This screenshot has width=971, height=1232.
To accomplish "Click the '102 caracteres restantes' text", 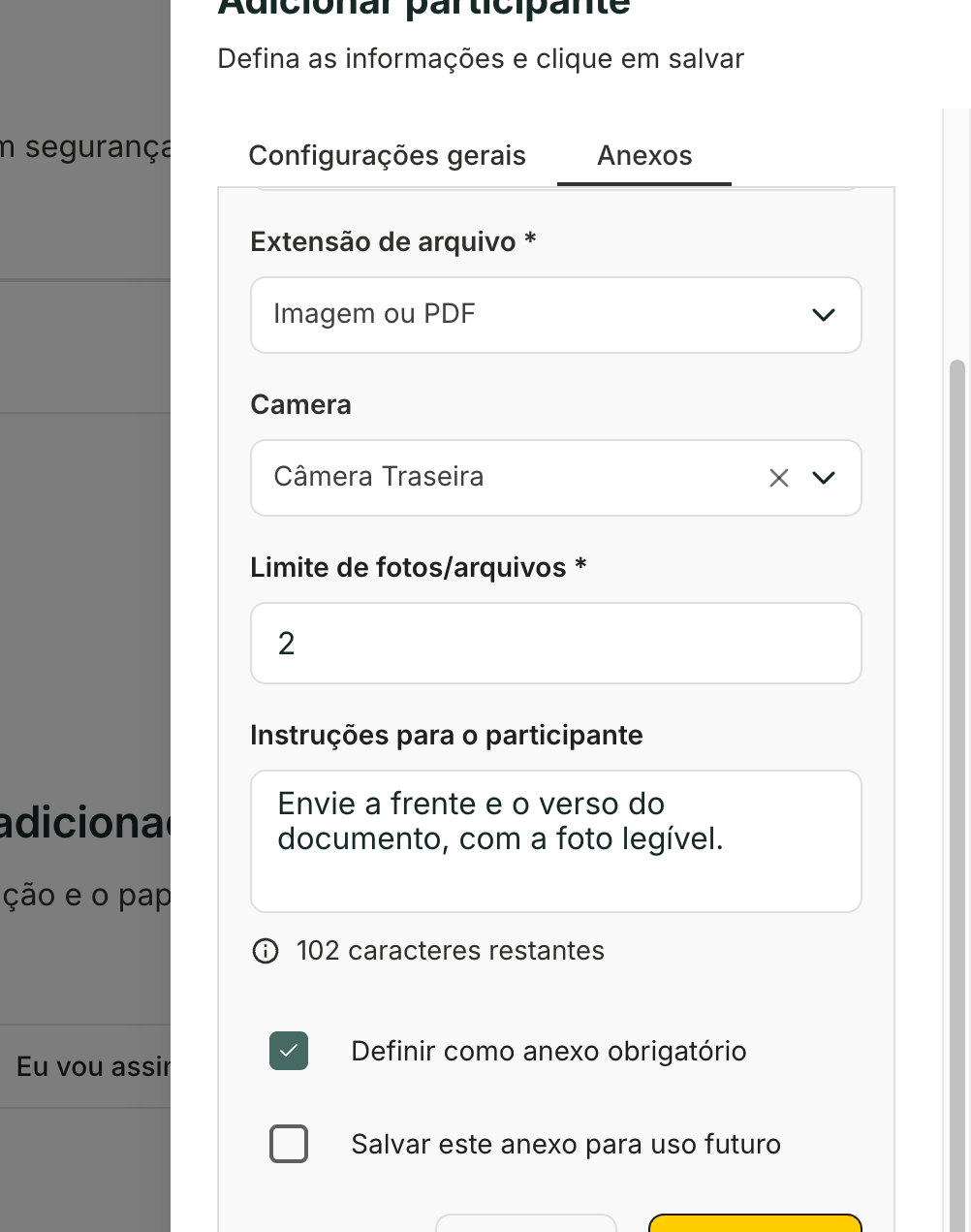I will coord(451,951).
